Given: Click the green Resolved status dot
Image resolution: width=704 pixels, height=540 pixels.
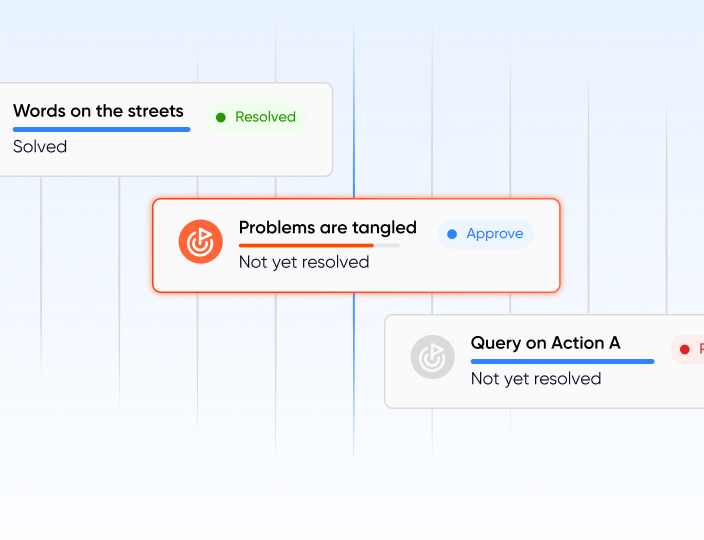Looking at the screenshot, I should pyautogui.click(x=221, y=117).
